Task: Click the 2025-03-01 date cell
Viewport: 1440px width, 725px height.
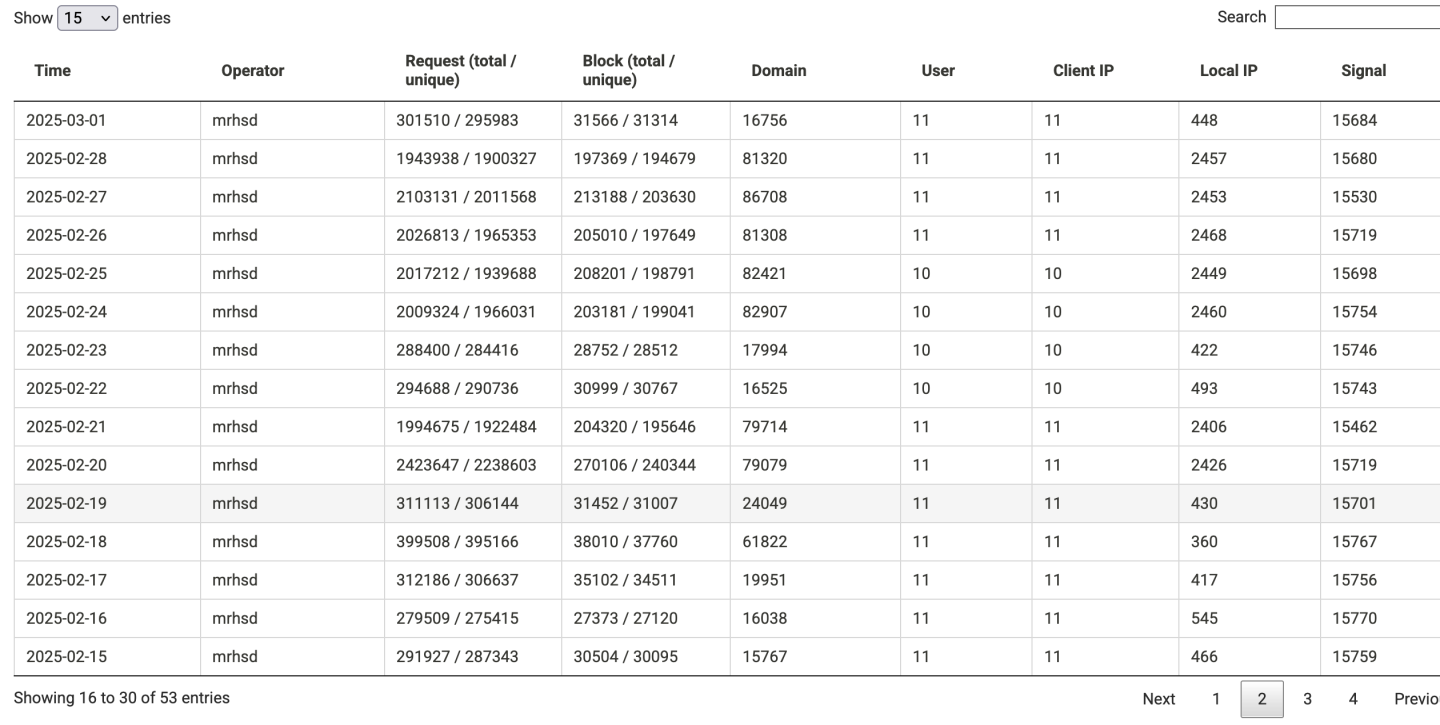Action: click(x=66, y=121)
